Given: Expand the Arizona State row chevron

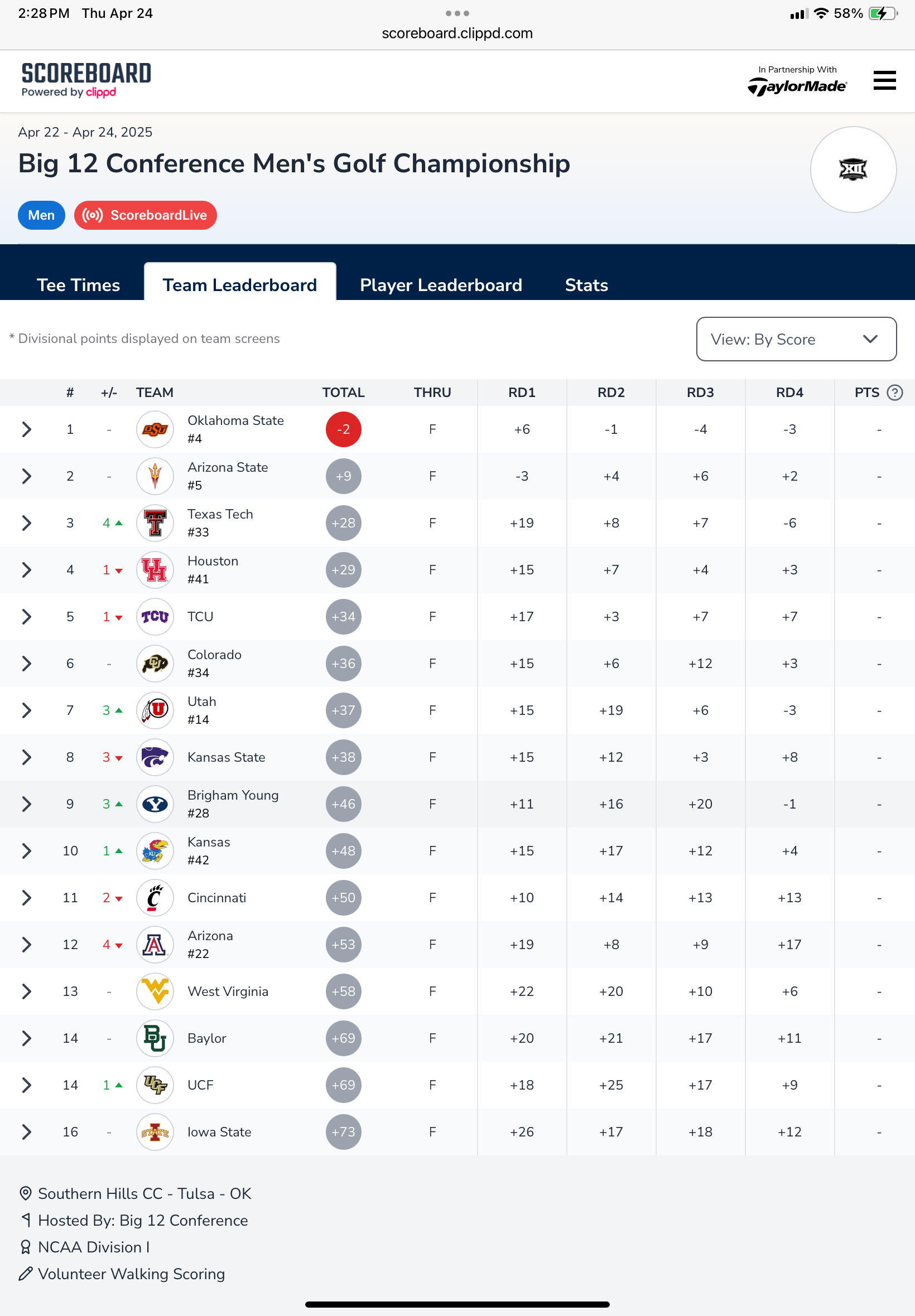Looking at the screenshot, I should 26,476.
